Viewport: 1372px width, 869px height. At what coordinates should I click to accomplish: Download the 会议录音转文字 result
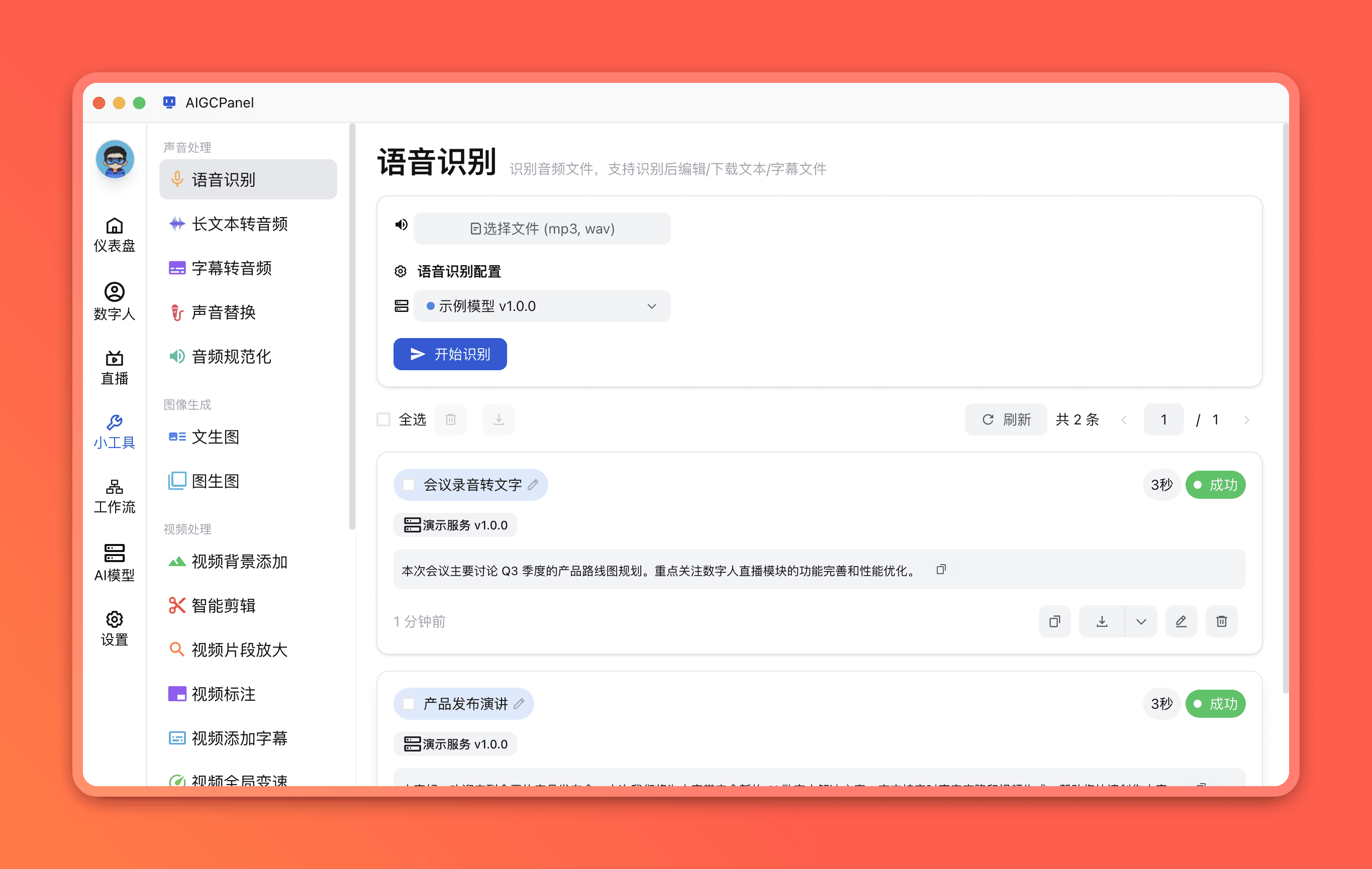1102,621
